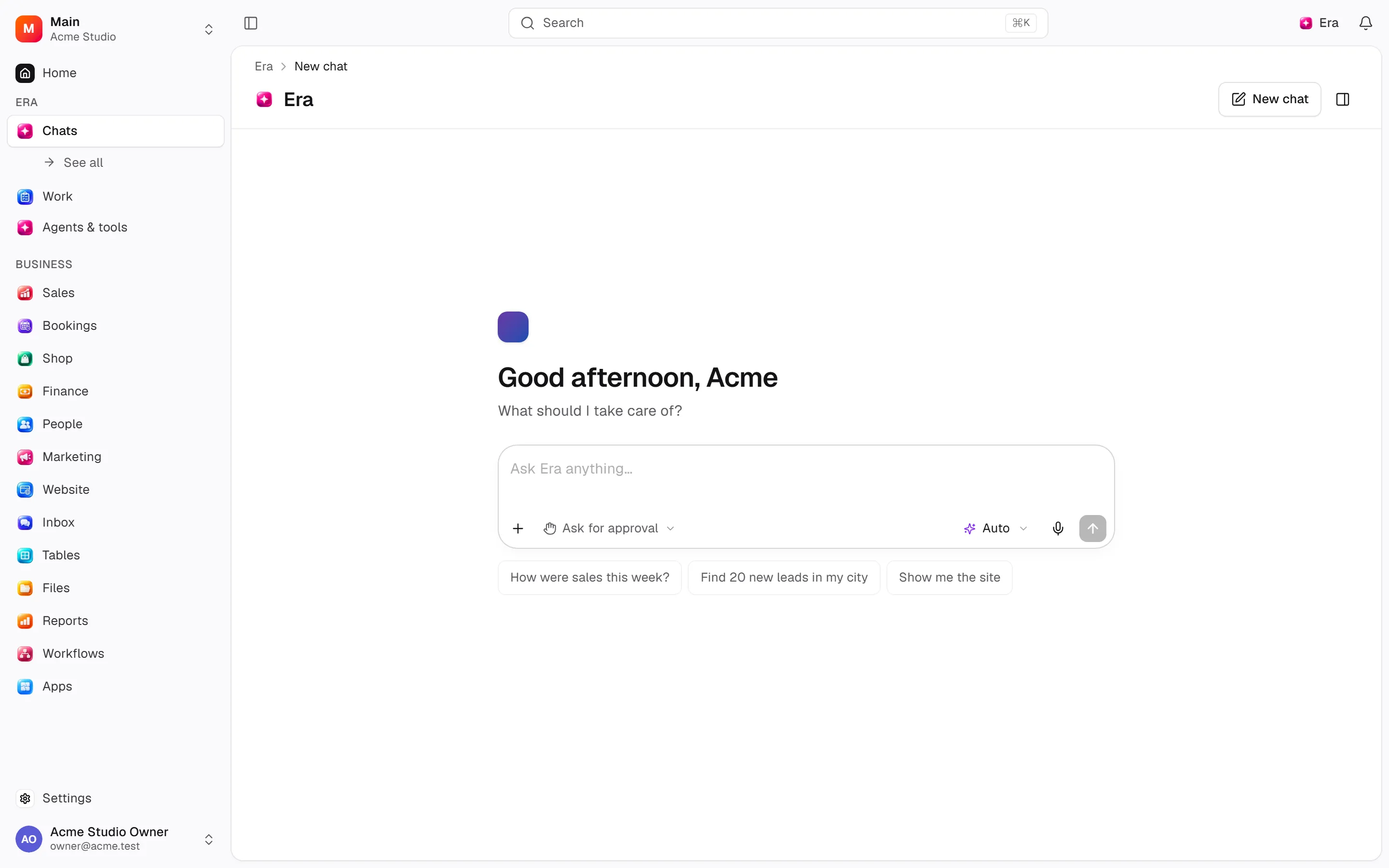
Task: Click the See all chats link
Action: [x=74, y=163]
